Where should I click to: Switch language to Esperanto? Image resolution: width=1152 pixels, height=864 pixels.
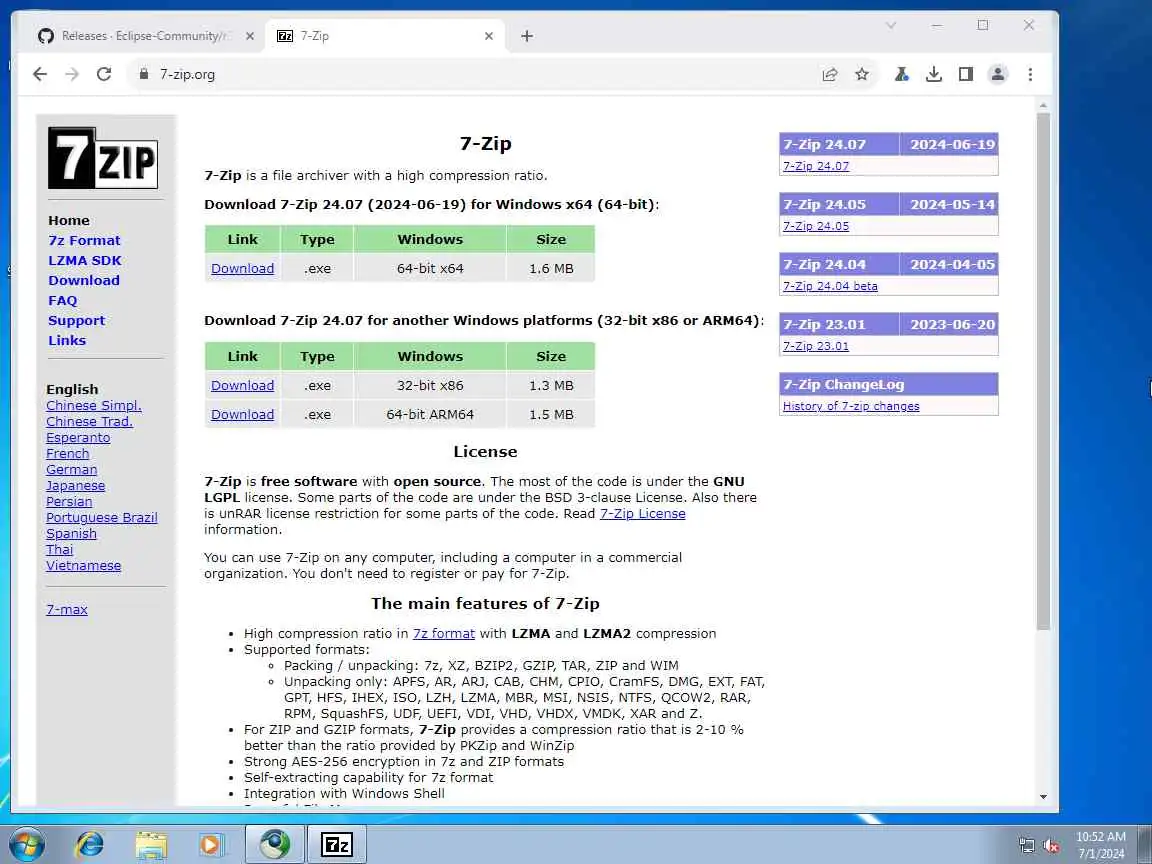(78, 438)
